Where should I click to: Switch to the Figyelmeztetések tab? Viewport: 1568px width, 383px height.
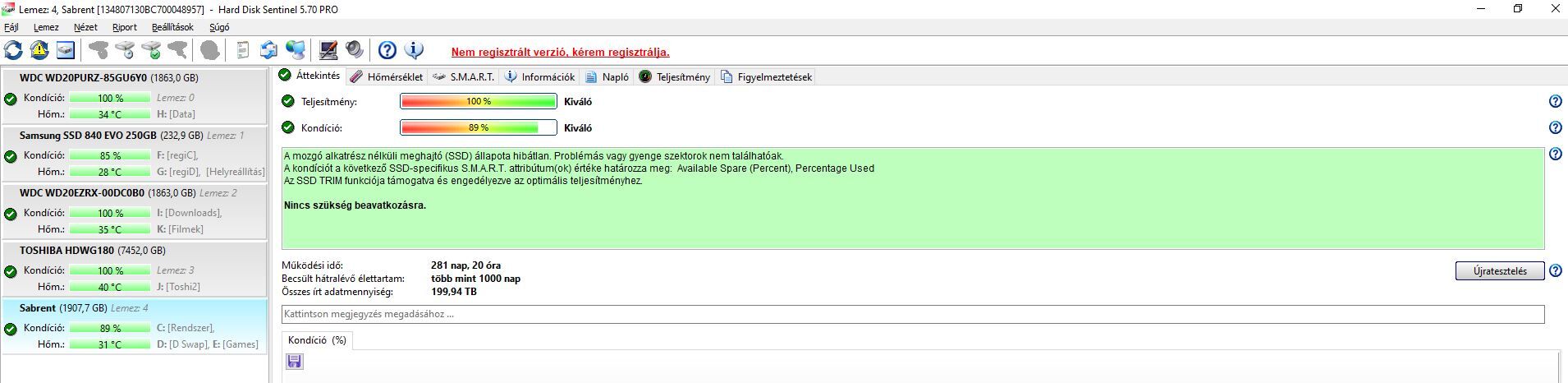767,76
